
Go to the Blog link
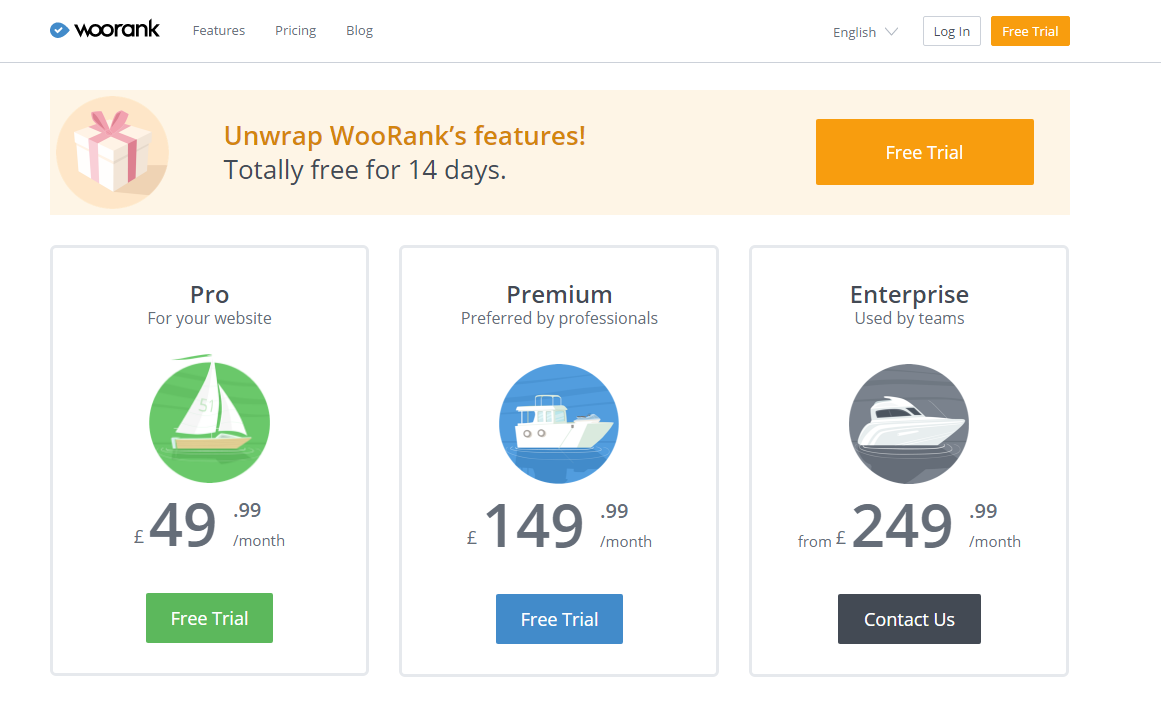pos(359,30)
